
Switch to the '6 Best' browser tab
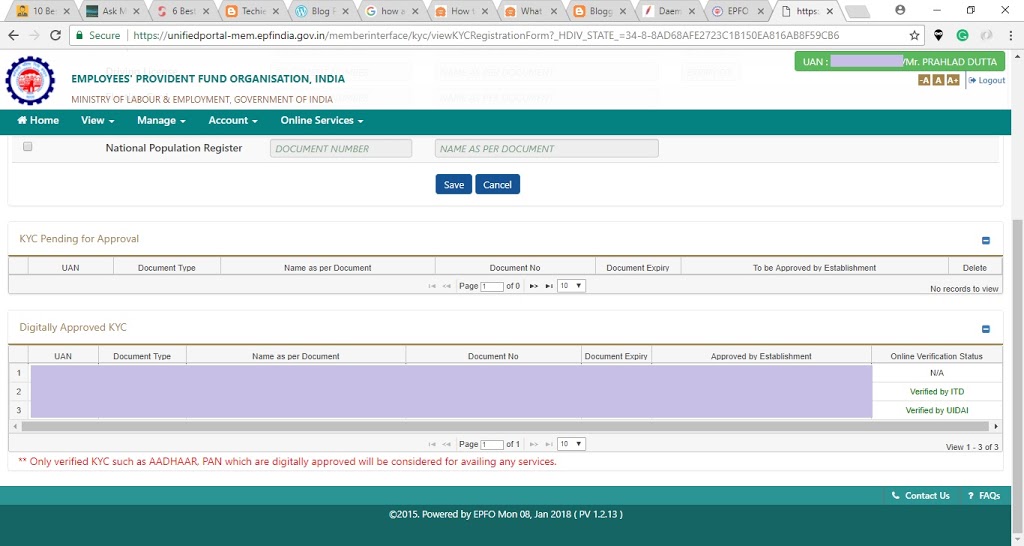pyautogui.click(x=181, y=11)
